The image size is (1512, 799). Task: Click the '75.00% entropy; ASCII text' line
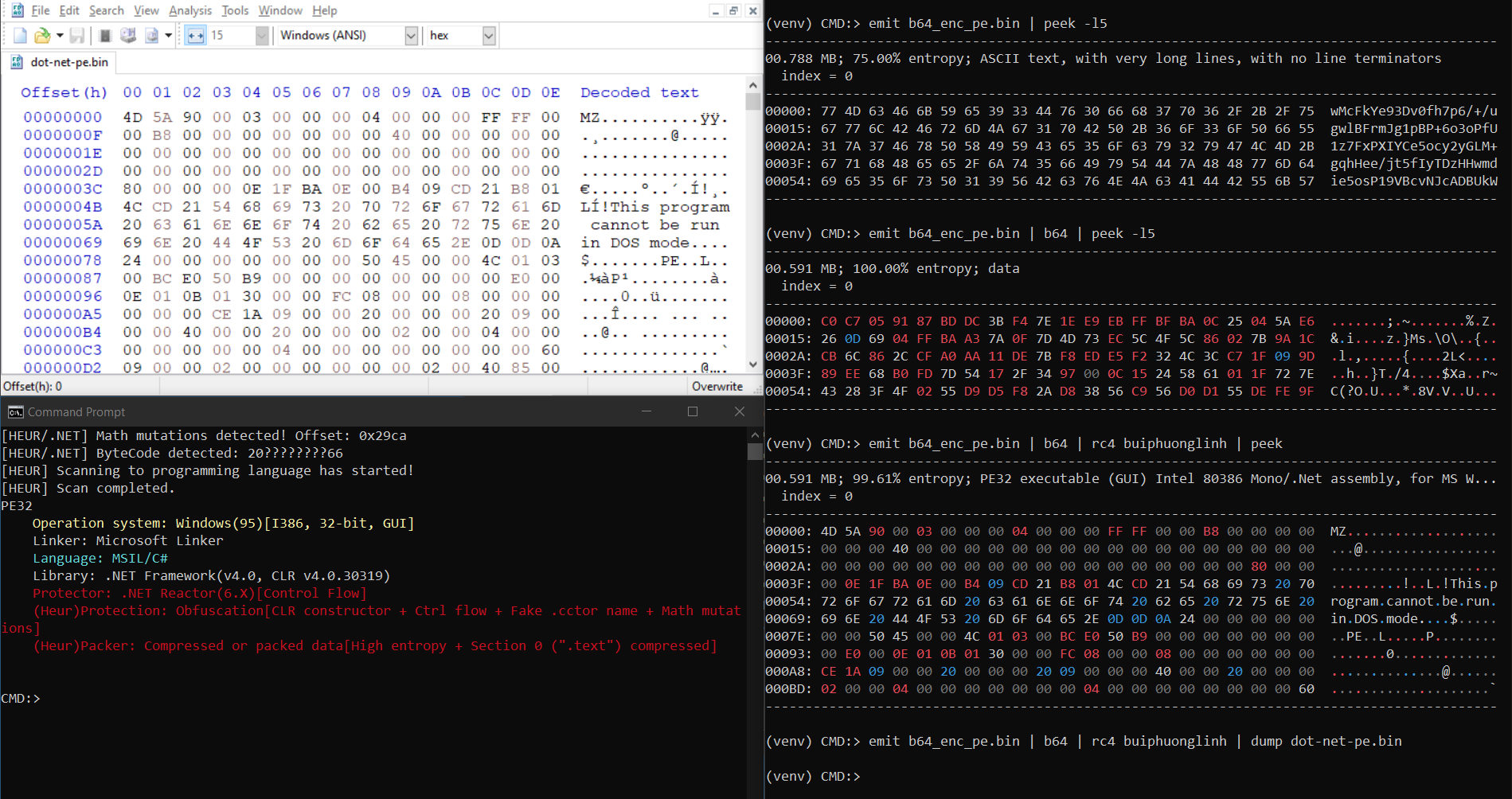(x=1104, y=58)
